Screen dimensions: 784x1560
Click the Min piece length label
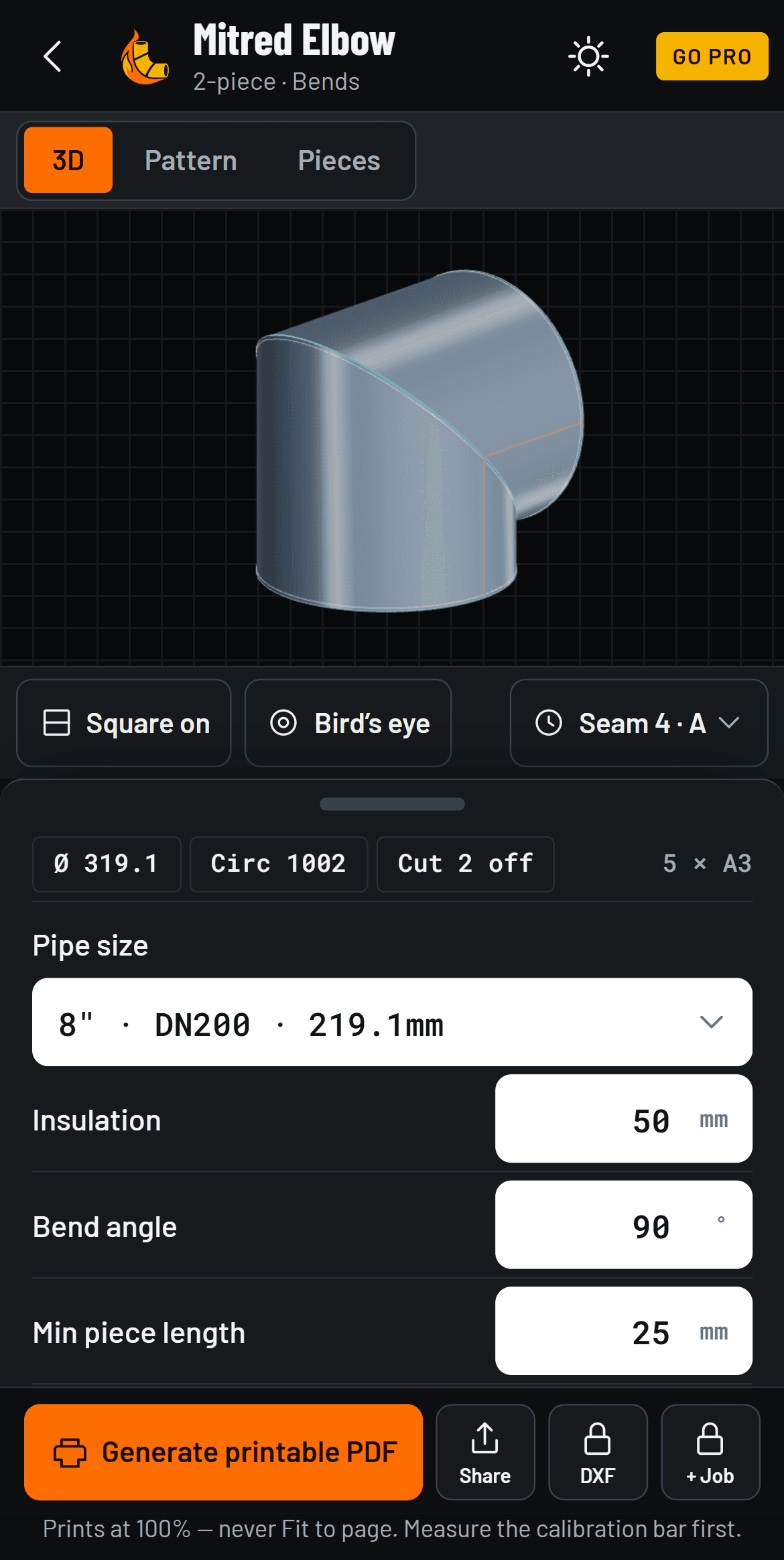[x=139, y=1333]
